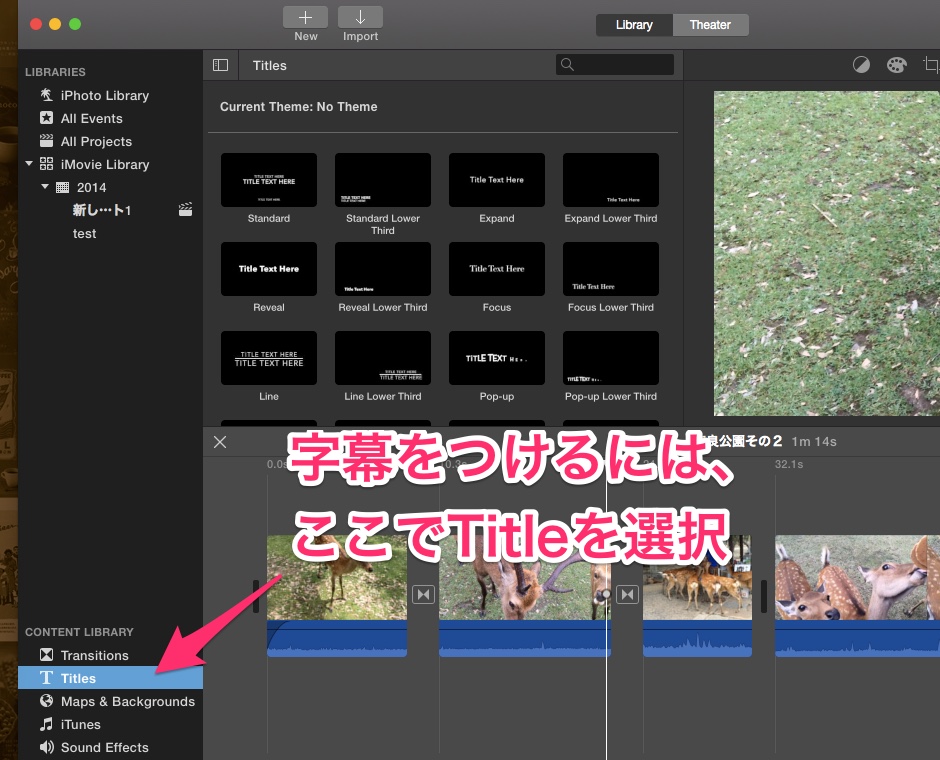Select the Library tab at the top
The image size is (940, 760).
(634, 24)
